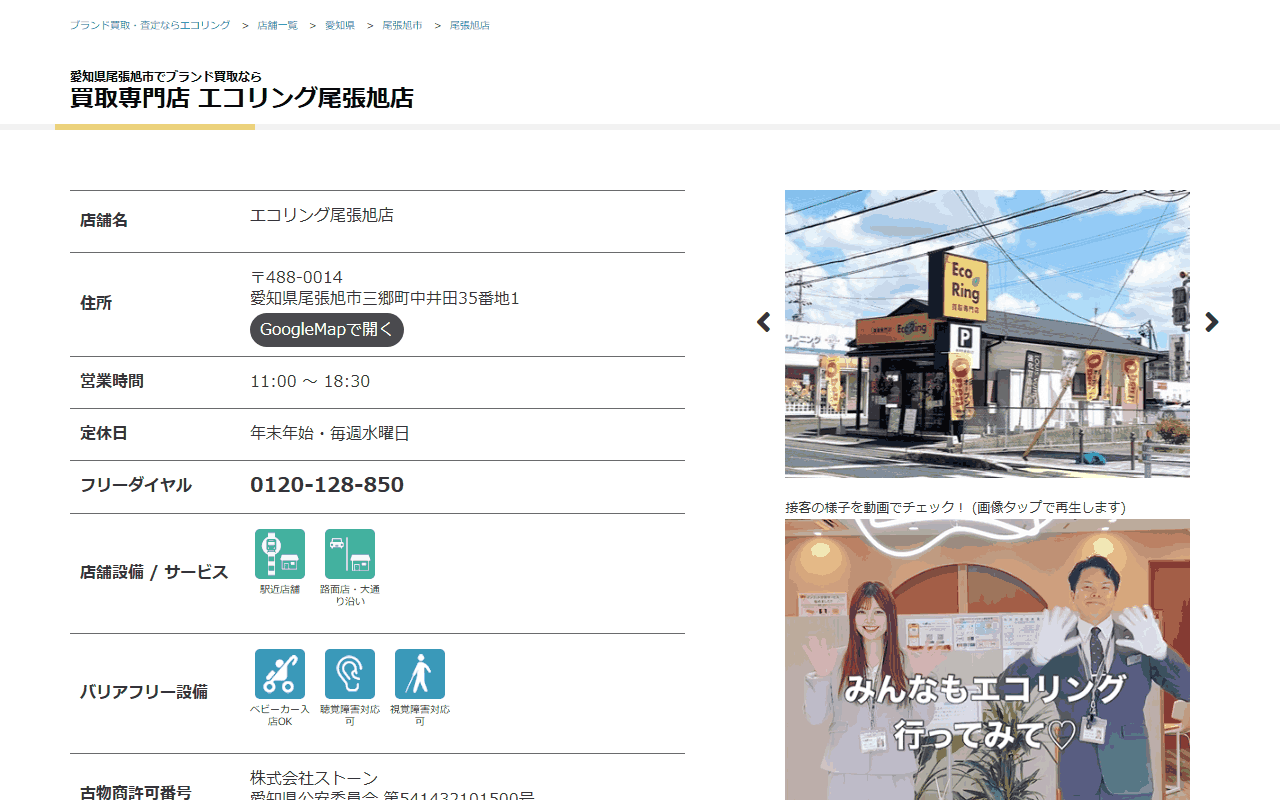Click the business hours 11:00 〜 18:30
Viewport: 1280px width, 800px height.
click(x=310, y=381)
